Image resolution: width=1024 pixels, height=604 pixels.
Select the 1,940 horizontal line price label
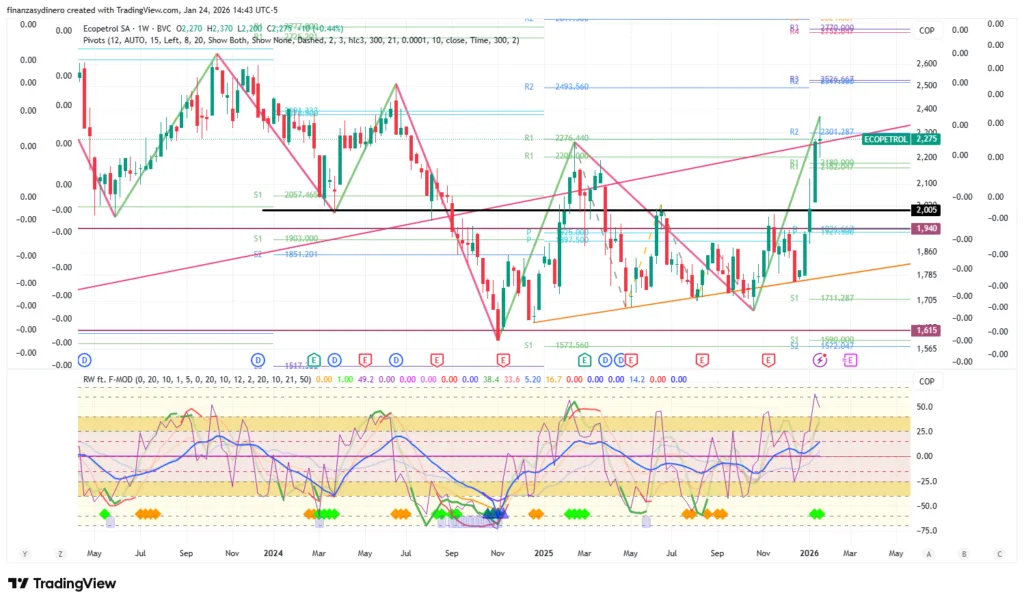(x=925, y=229)
